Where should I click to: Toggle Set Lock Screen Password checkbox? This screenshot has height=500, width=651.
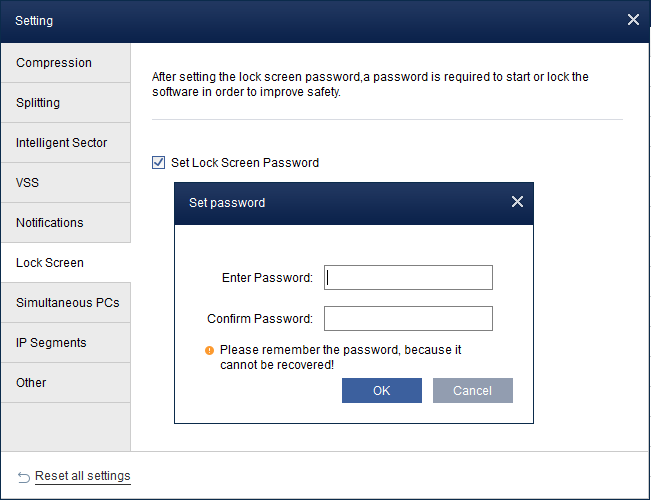point(158,162)
